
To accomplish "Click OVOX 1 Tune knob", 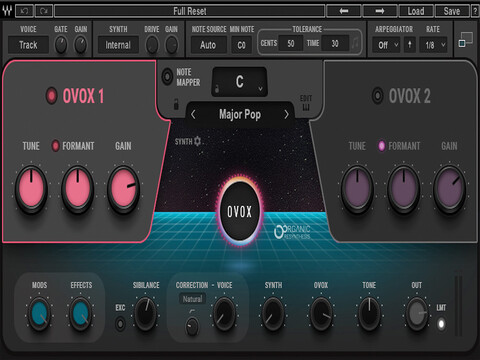I will (x=31, y=189).
